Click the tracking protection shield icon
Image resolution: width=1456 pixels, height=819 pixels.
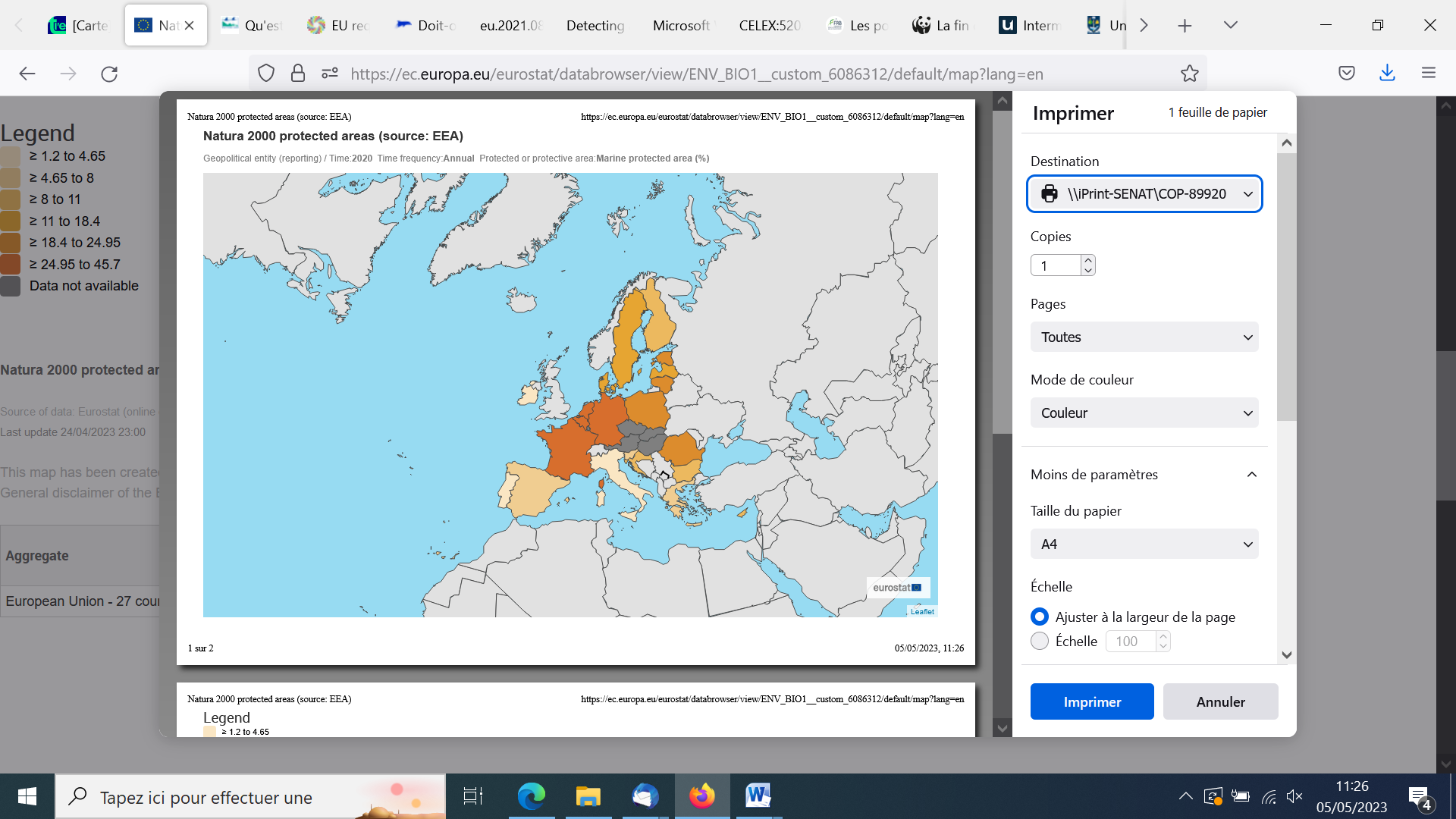pos(265,74)
